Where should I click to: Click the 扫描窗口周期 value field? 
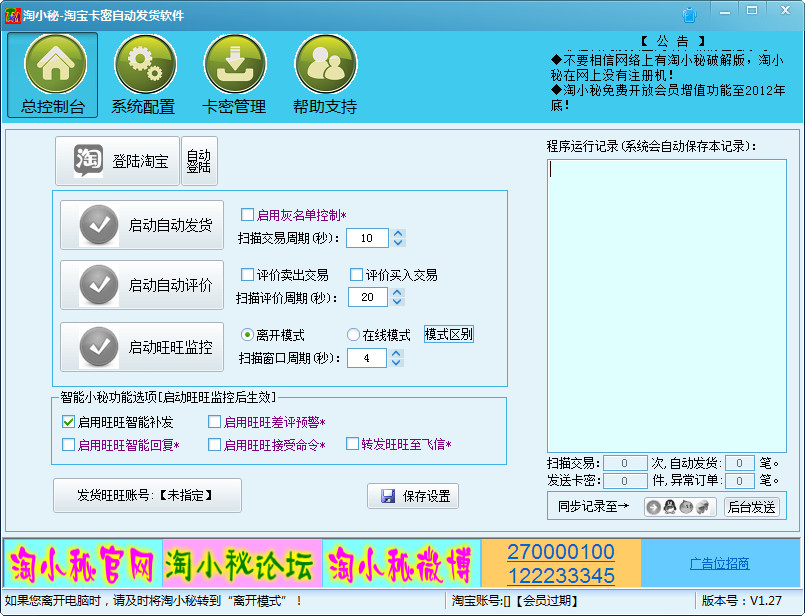367,358
